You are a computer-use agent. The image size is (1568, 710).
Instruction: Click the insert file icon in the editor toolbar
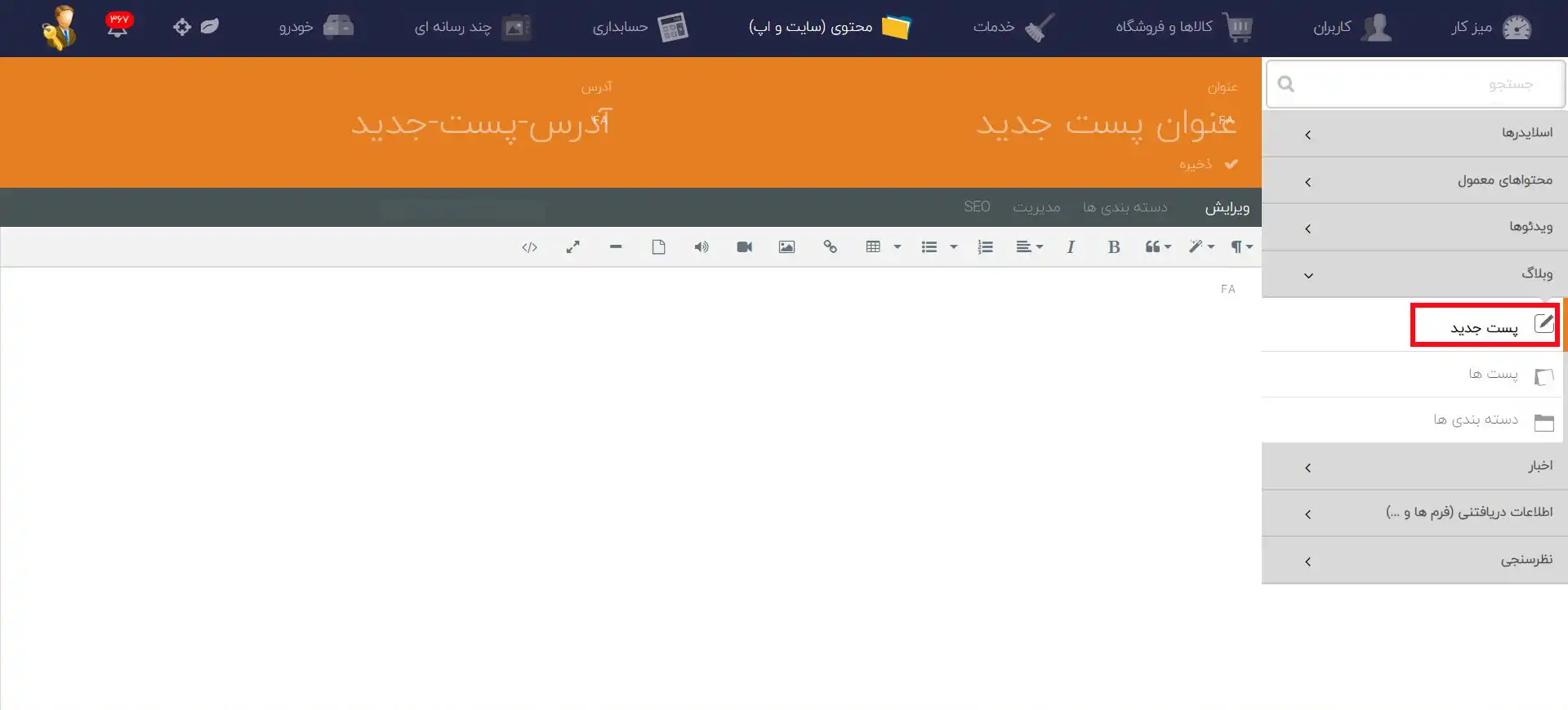point(658,247)
